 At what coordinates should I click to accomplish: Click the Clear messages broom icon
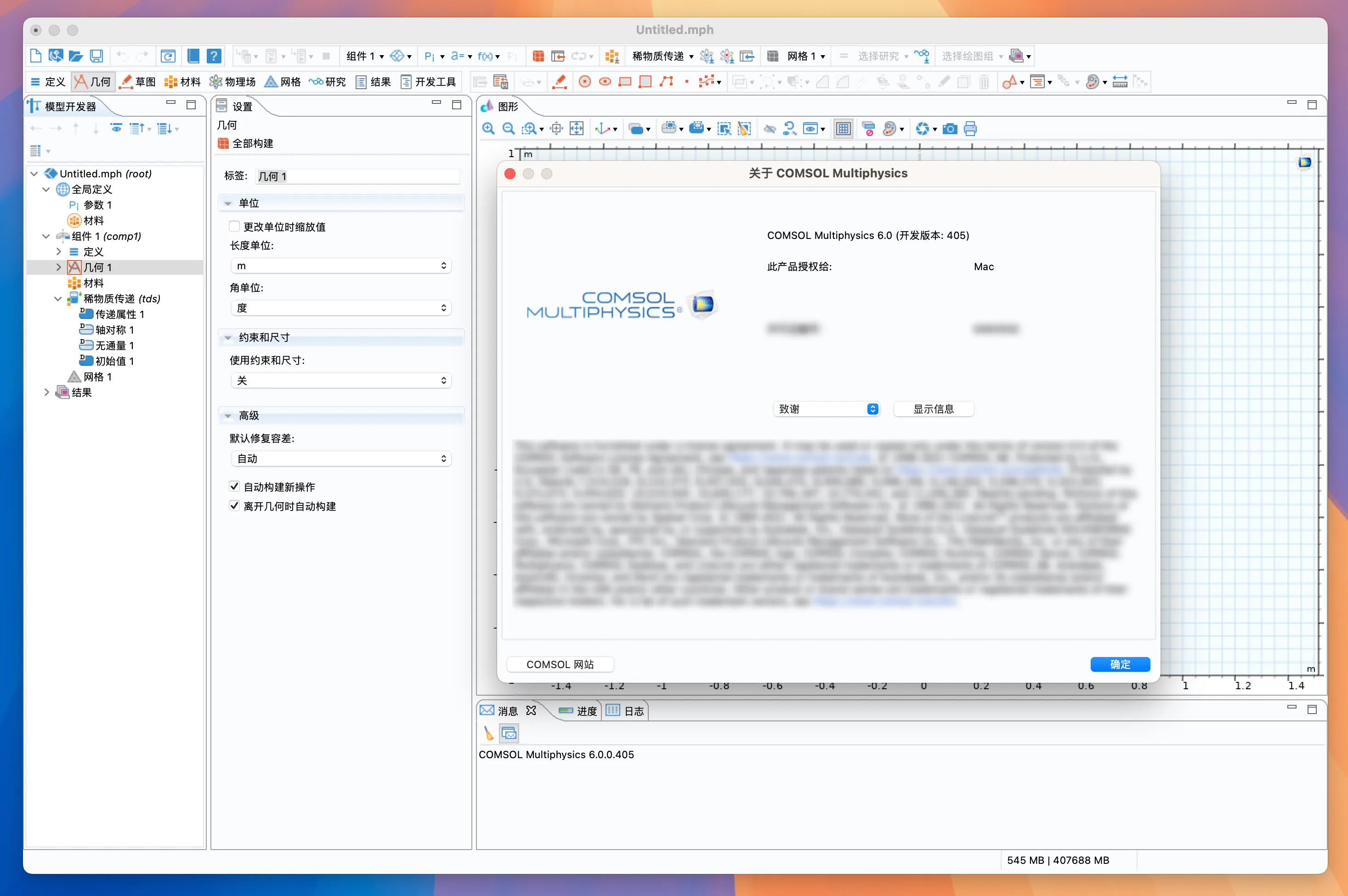click(x=488, y=733)
